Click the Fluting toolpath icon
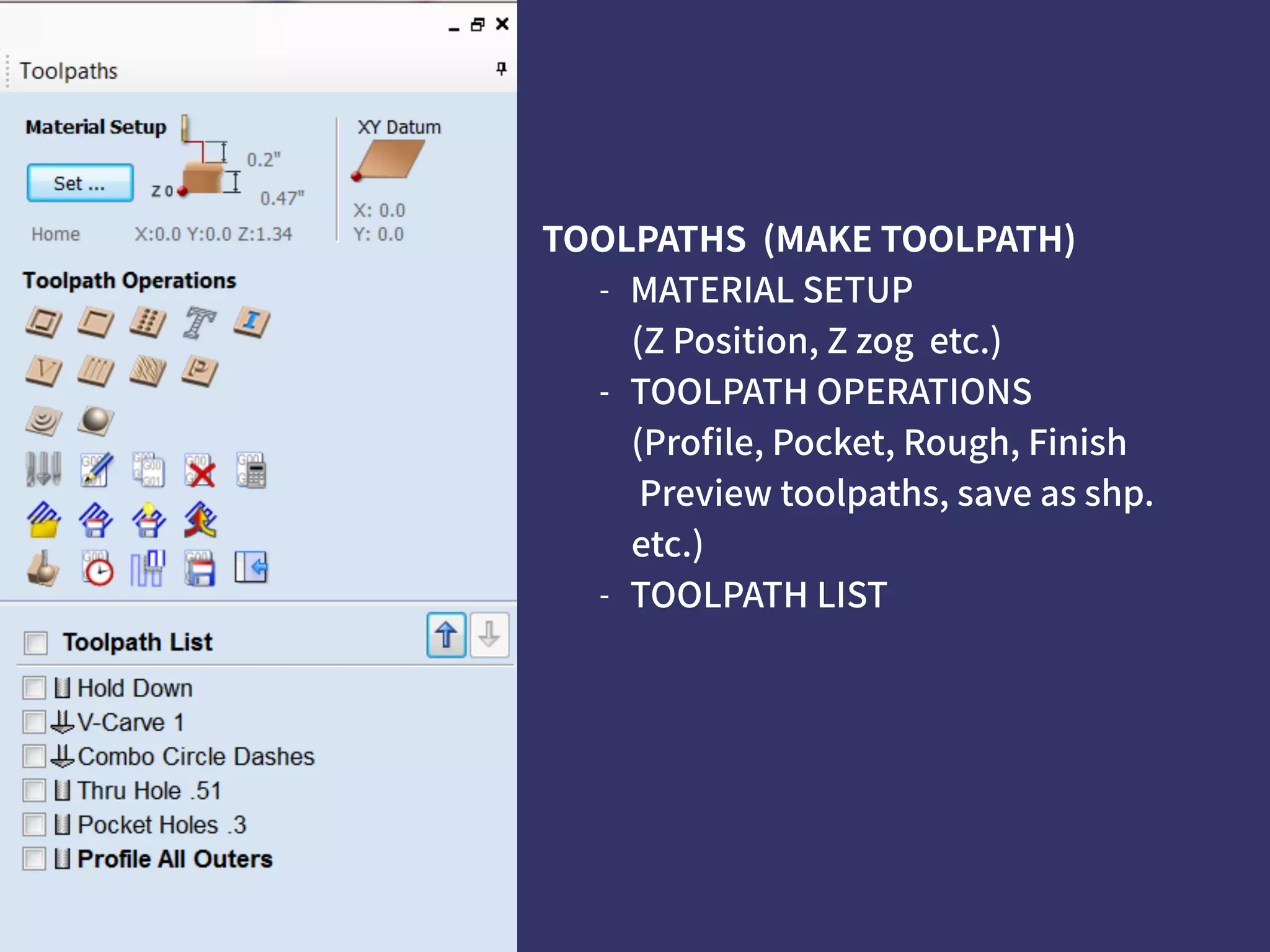 tap(95, 371)
